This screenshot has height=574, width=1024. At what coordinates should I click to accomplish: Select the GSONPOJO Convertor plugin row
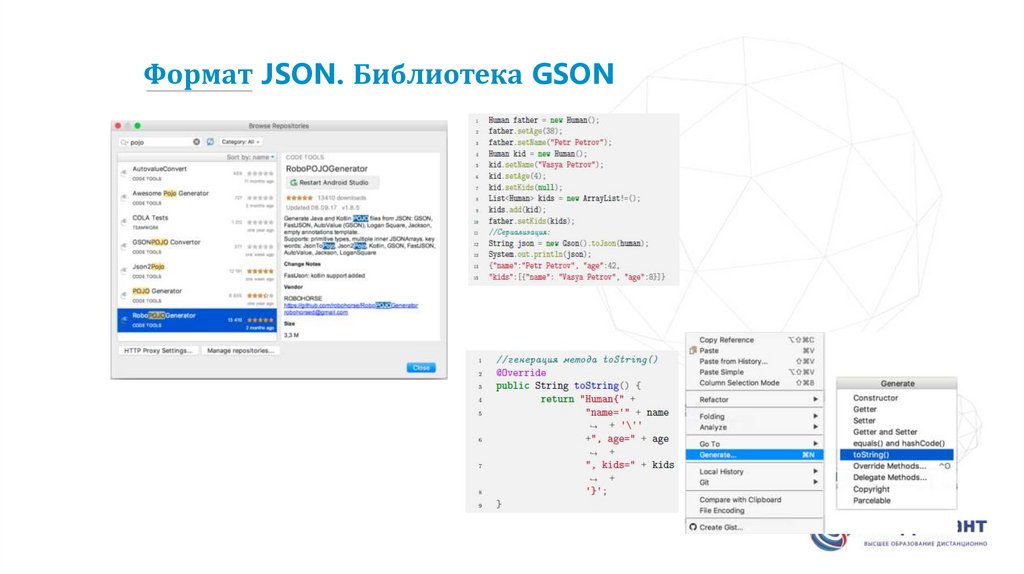[x=197, y=247]
